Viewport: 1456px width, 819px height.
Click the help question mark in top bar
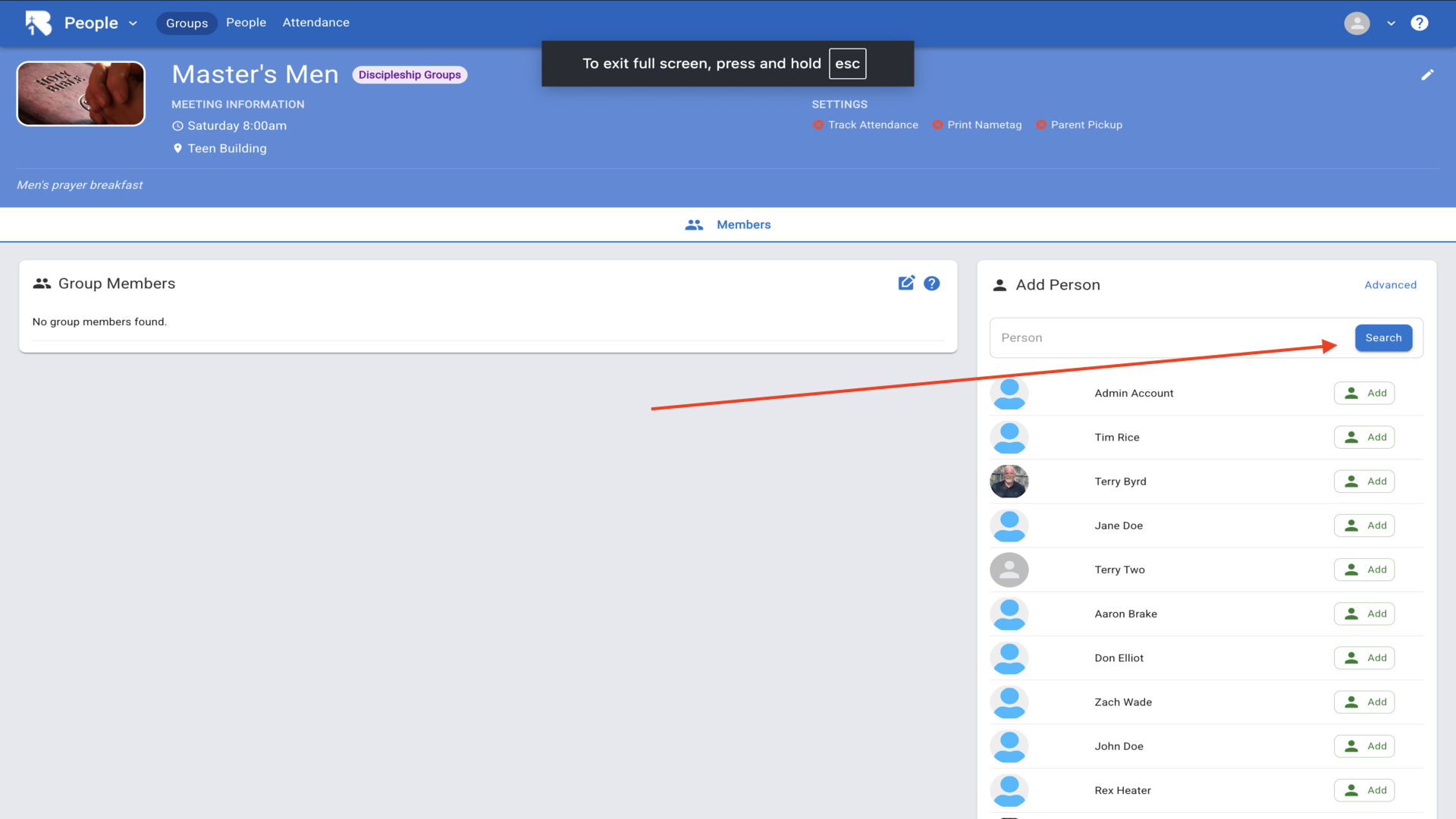click(1419, 23)
